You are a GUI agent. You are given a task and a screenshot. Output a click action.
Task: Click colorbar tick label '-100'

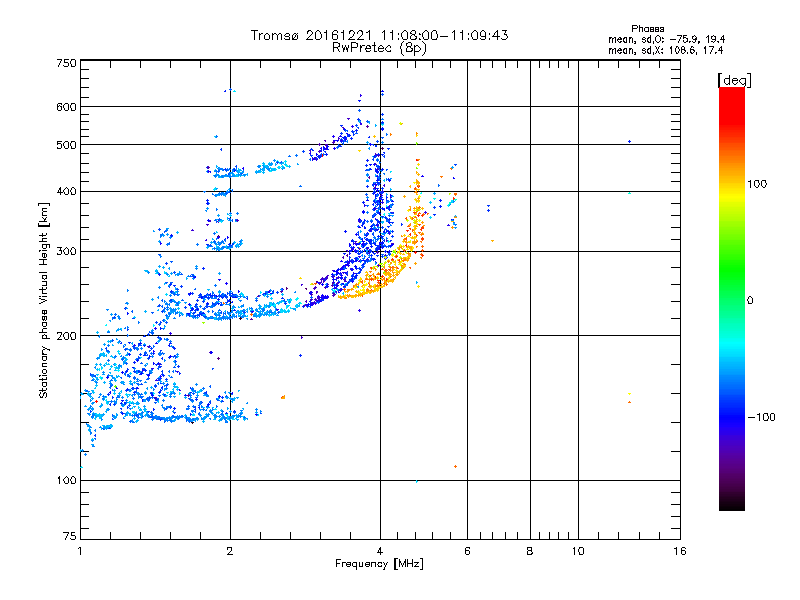click(761, 417)
